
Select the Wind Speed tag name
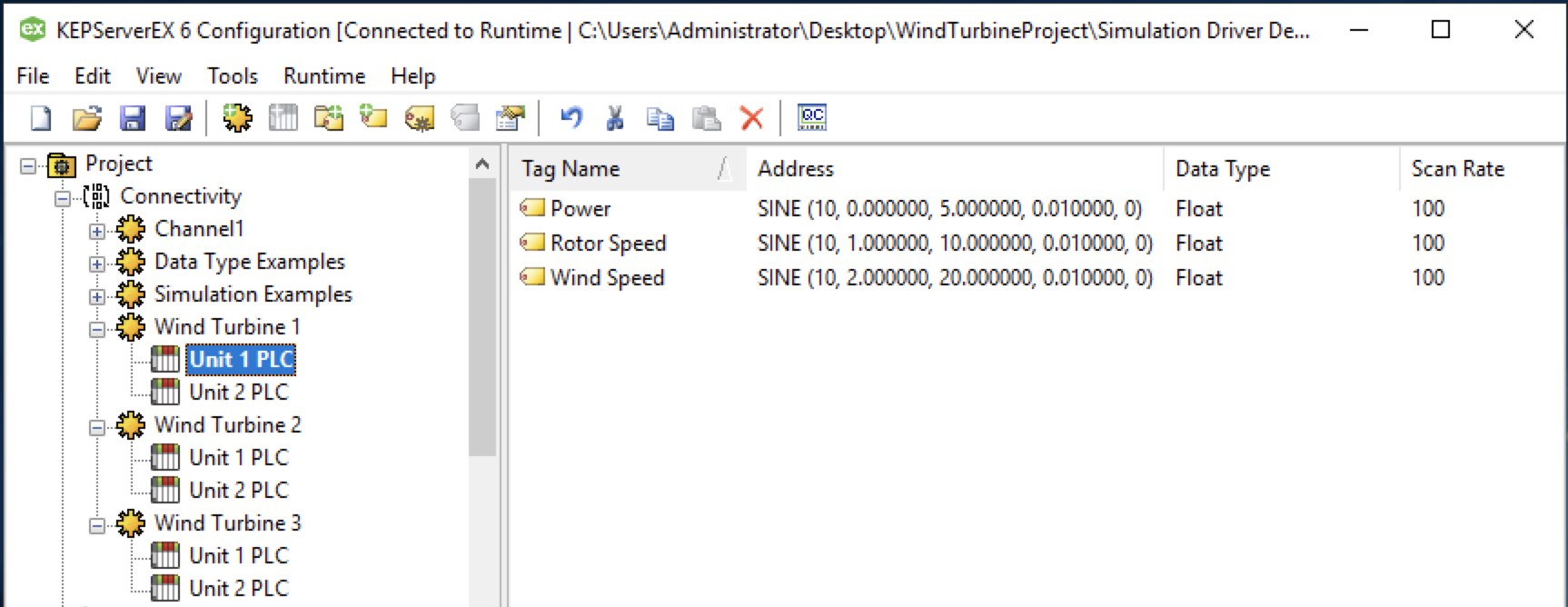(608, 278)
